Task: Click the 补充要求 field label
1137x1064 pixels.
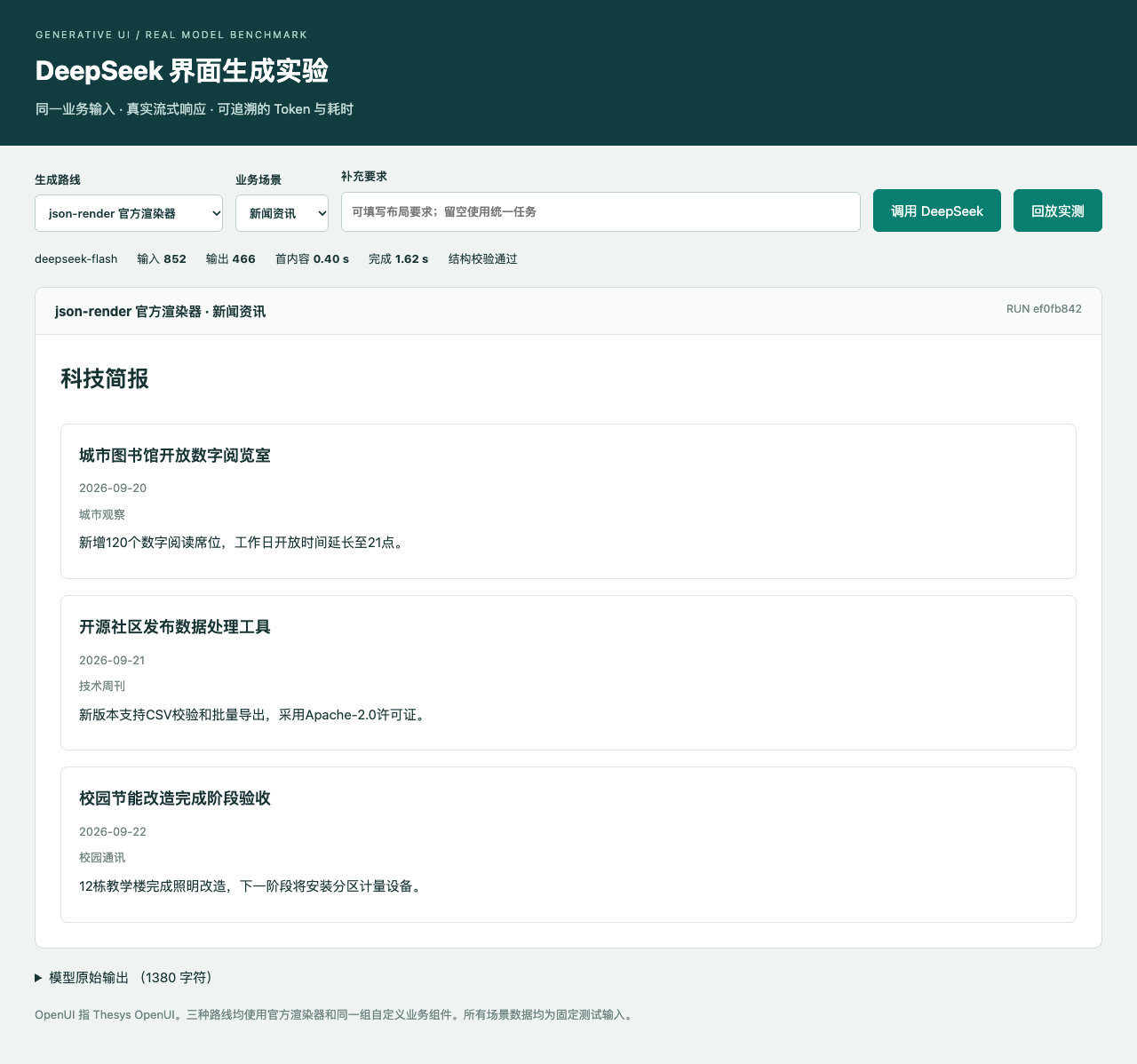Action: [x=364, y=177]
